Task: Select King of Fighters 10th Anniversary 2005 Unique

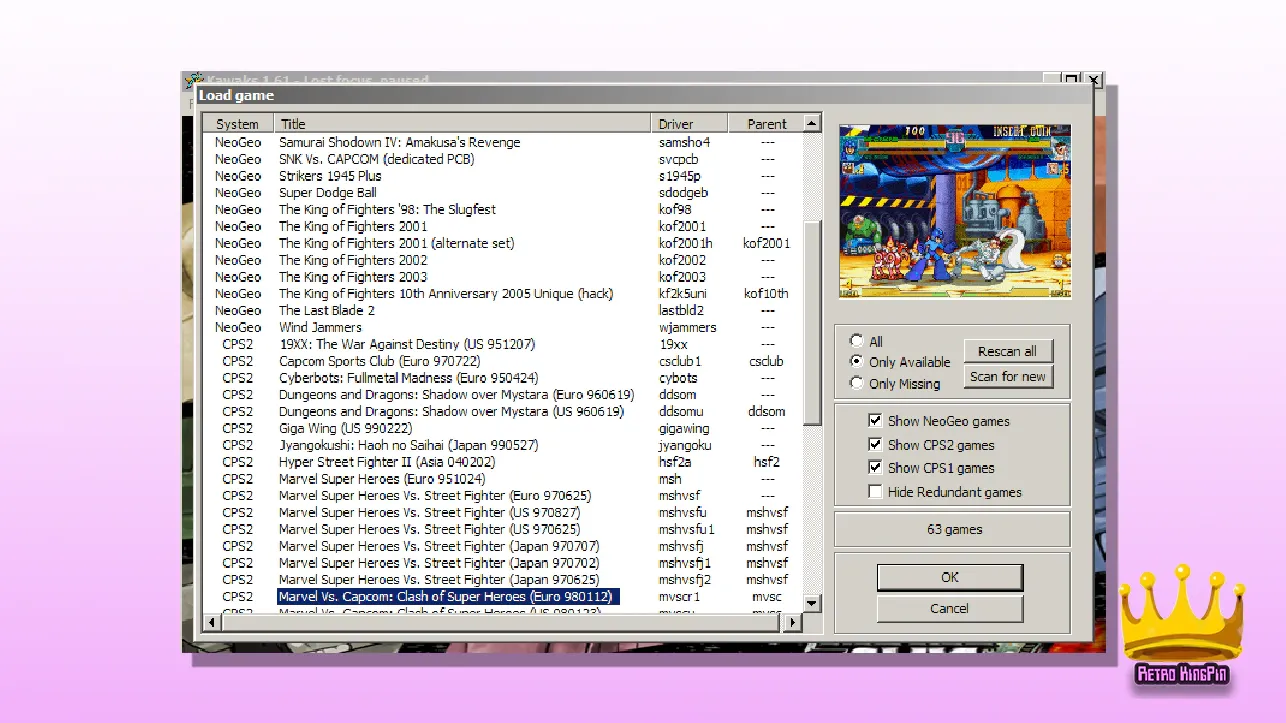Action: tap(503, 294)
